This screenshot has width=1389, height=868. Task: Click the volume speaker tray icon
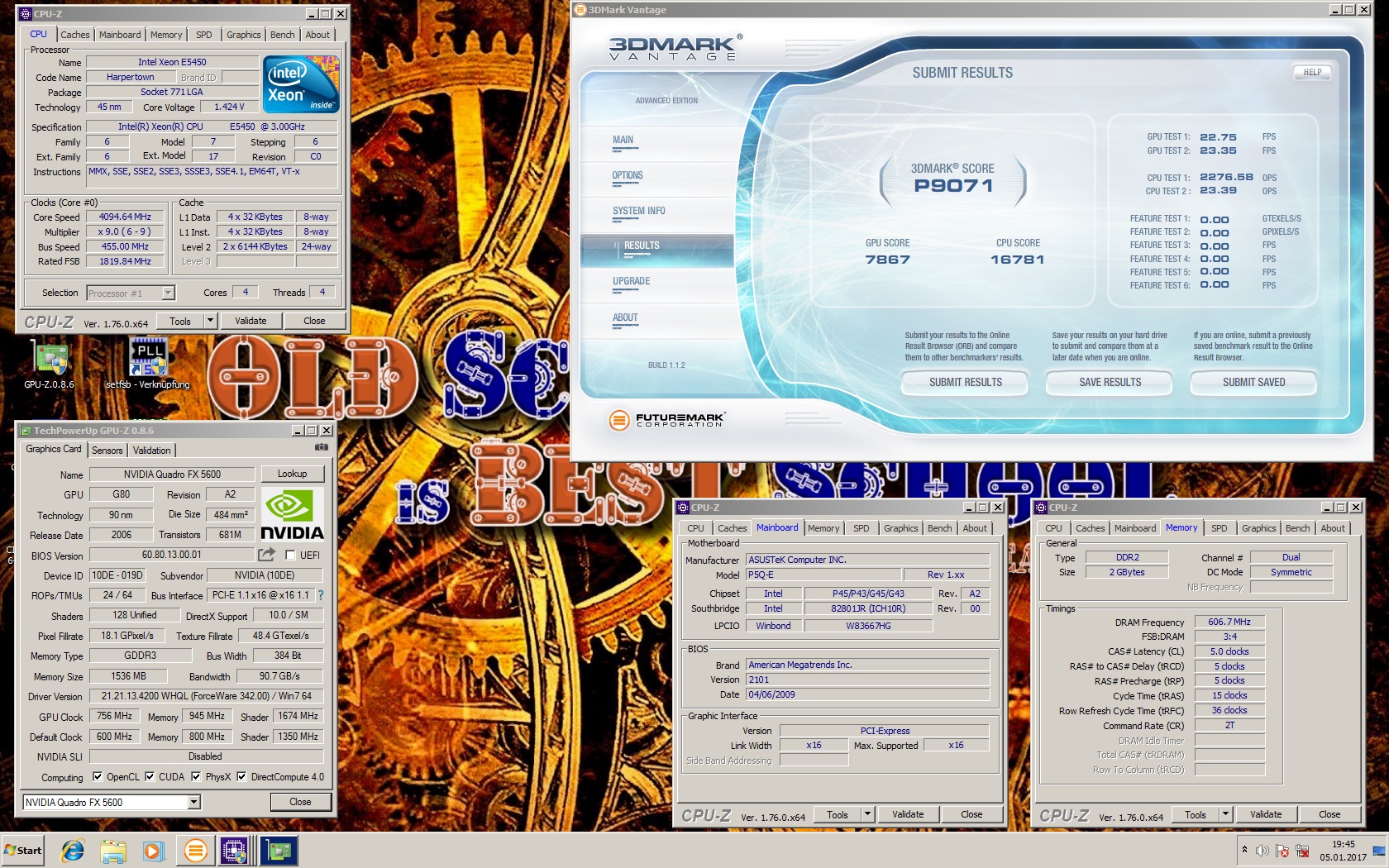pyautogui.click(x=1263, y=851)
